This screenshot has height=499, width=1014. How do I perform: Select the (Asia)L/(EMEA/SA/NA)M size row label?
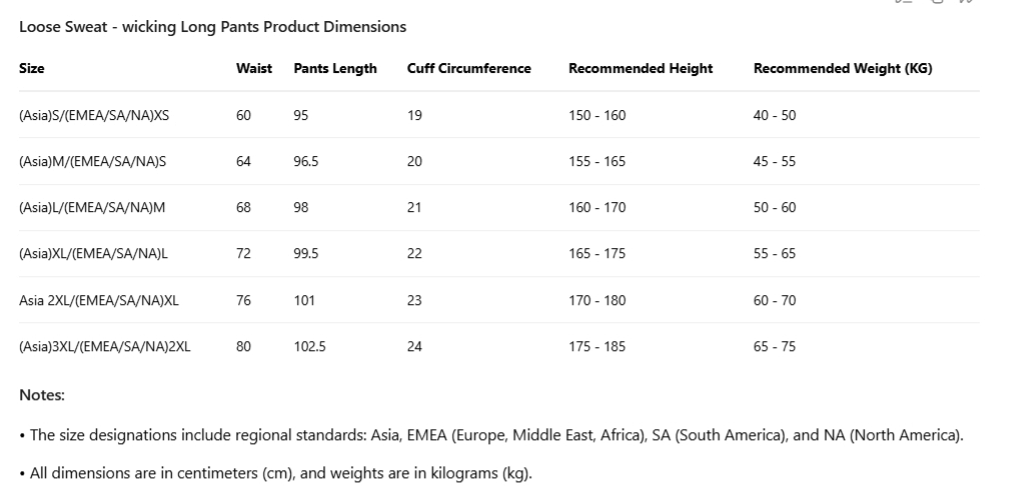[92, 207]
